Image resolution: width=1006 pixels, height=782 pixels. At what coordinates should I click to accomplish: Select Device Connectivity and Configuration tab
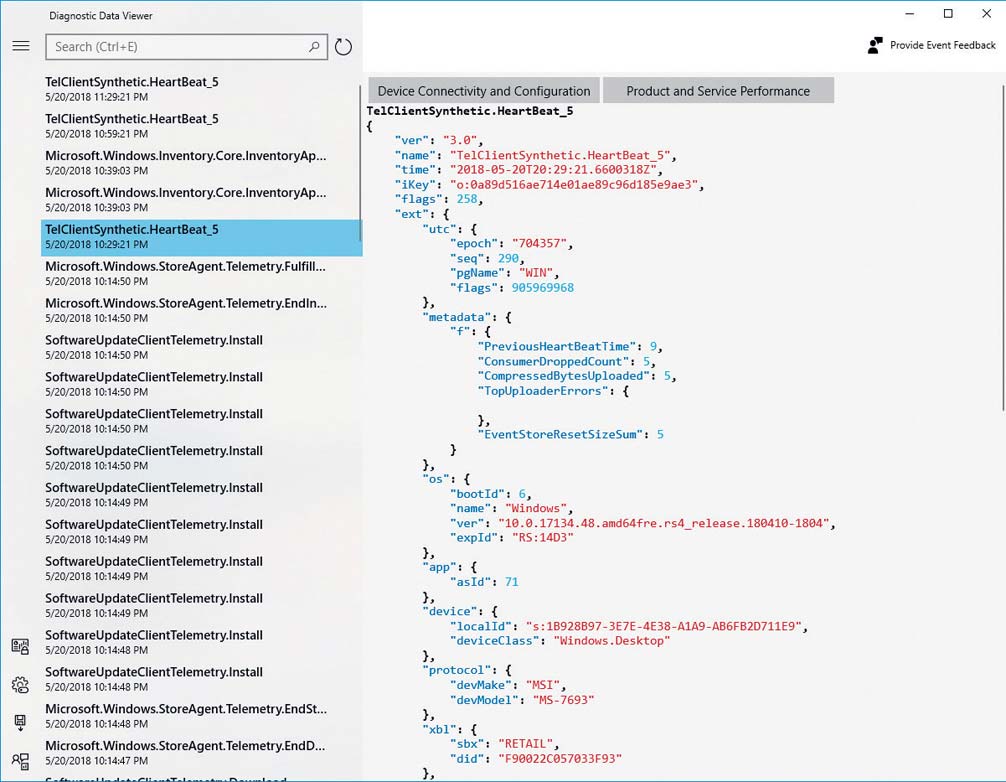[484, 90]
